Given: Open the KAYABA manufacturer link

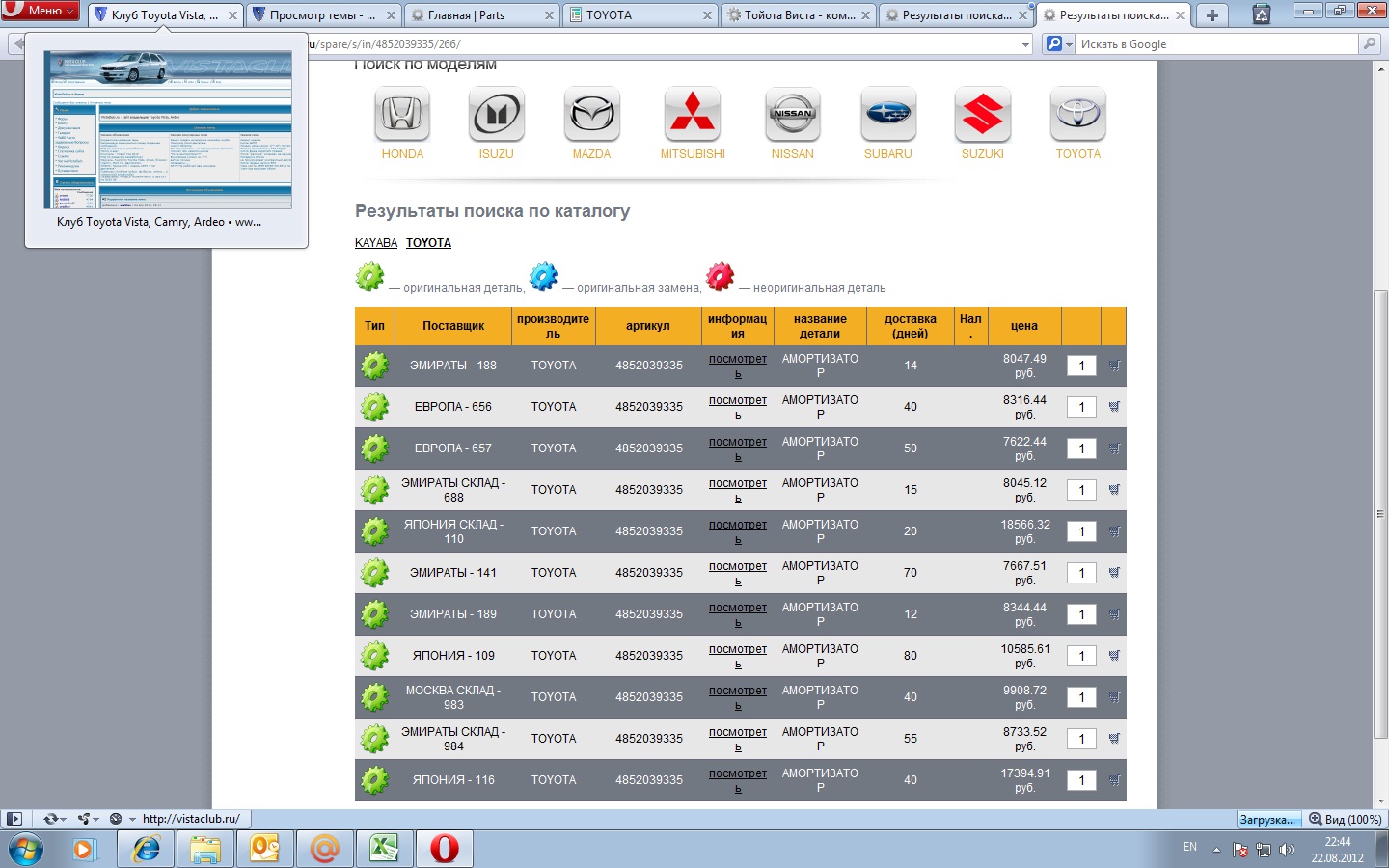Looking at the screenshot, I should [x=376, y=243].
